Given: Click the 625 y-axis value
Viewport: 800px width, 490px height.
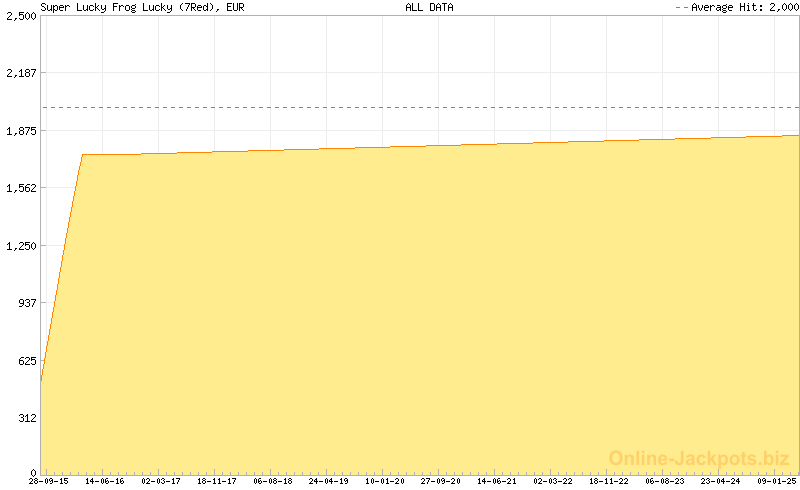Looking at the screenshot, I should point(24,360).
